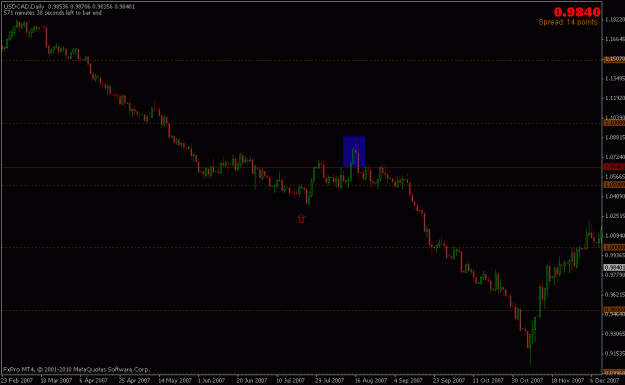Click the '29 Jul 2007' date on time axis
The width and height of the screenshot is (625, 385).
(x=330, y=381)
